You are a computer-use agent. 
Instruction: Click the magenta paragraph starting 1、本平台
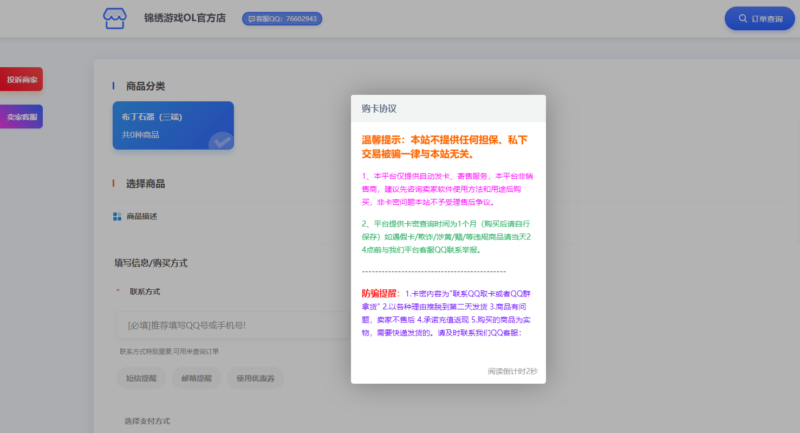tap(447, 189)
